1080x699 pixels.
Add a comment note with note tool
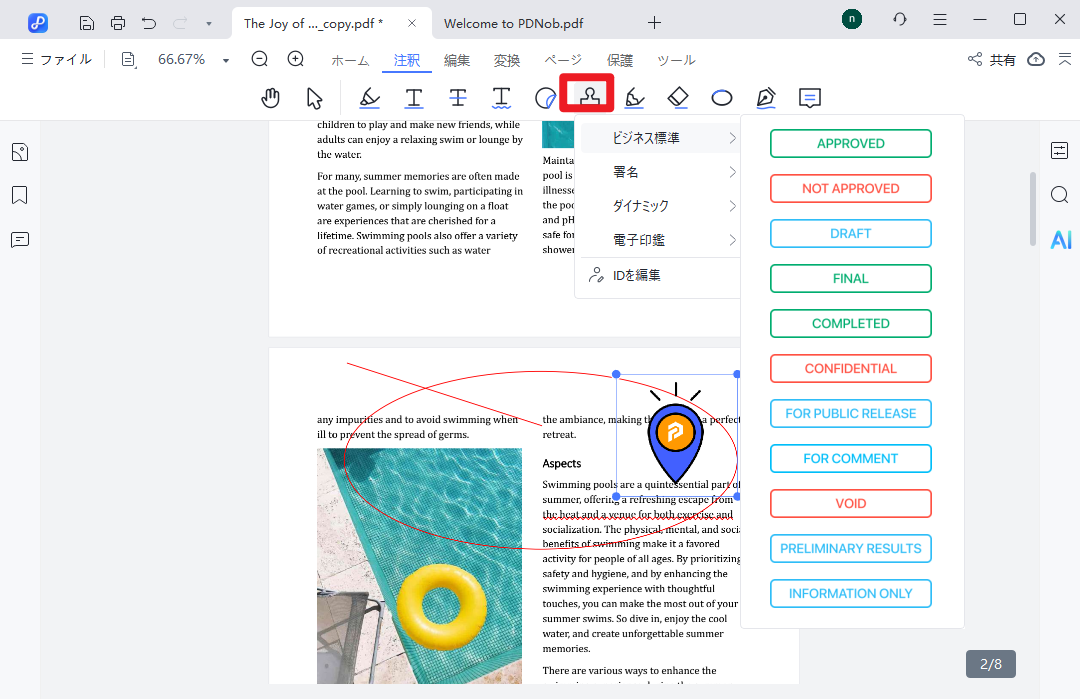[810, 97]
